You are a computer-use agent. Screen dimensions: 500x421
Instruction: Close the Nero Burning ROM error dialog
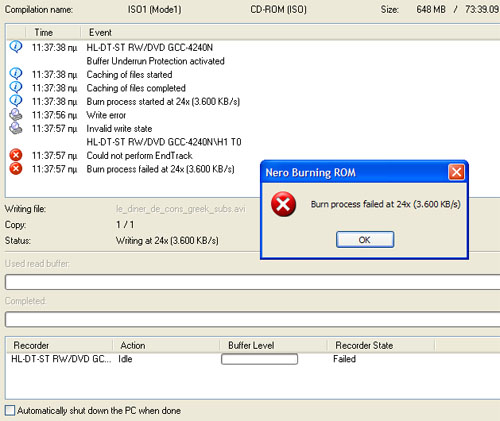[456, 172]
